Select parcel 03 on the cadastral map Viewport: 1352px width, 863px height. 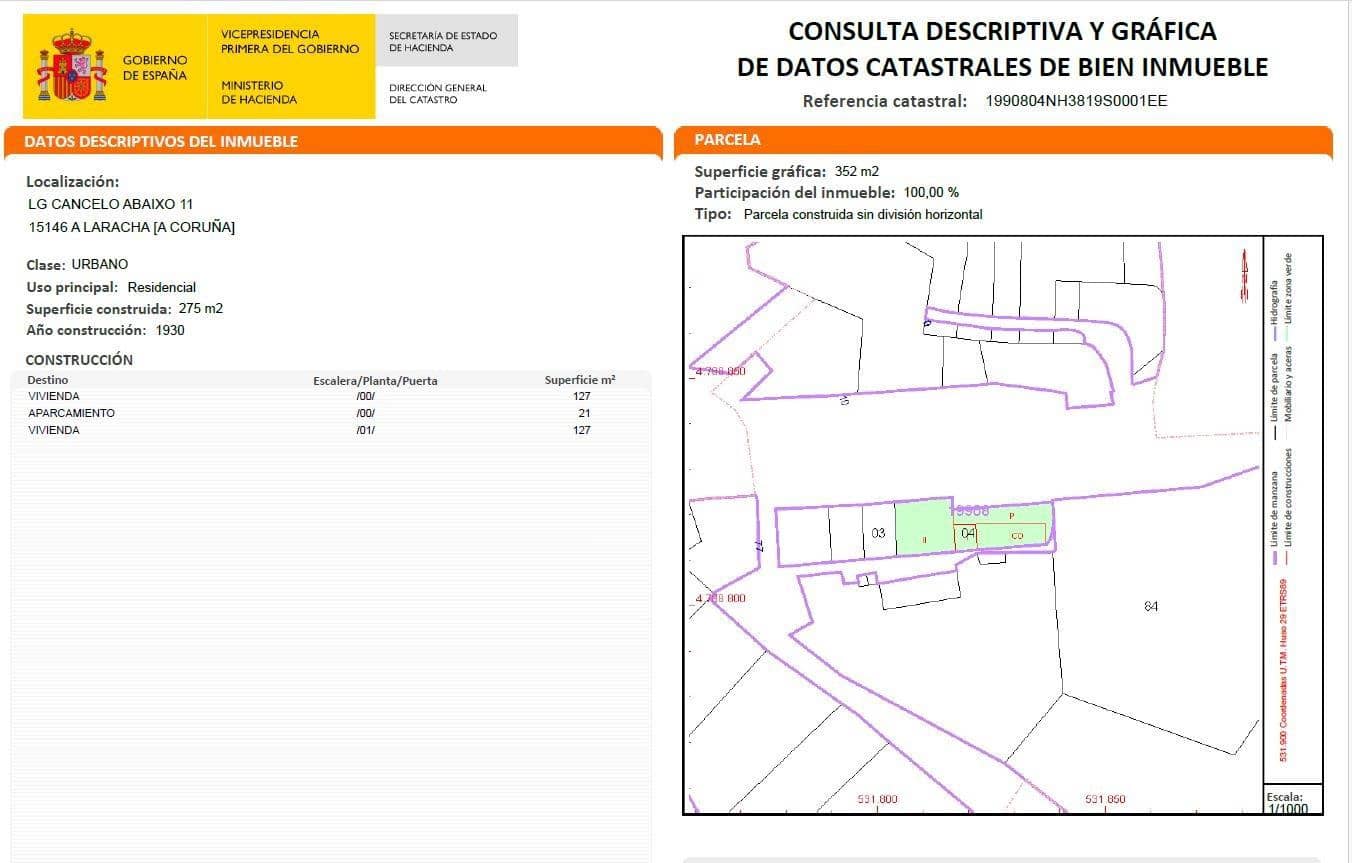pos(879,532)
